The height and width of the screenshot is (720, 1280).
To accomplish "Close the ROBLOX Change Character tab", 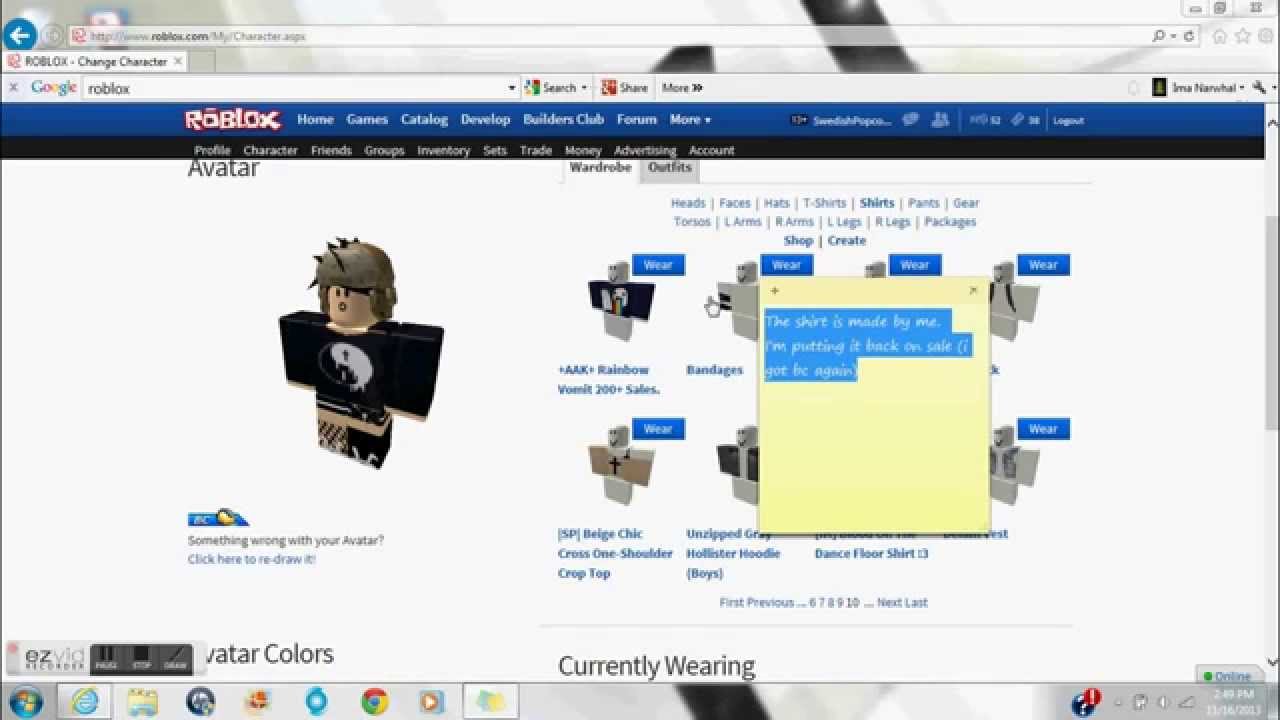I will click(178, 61).
